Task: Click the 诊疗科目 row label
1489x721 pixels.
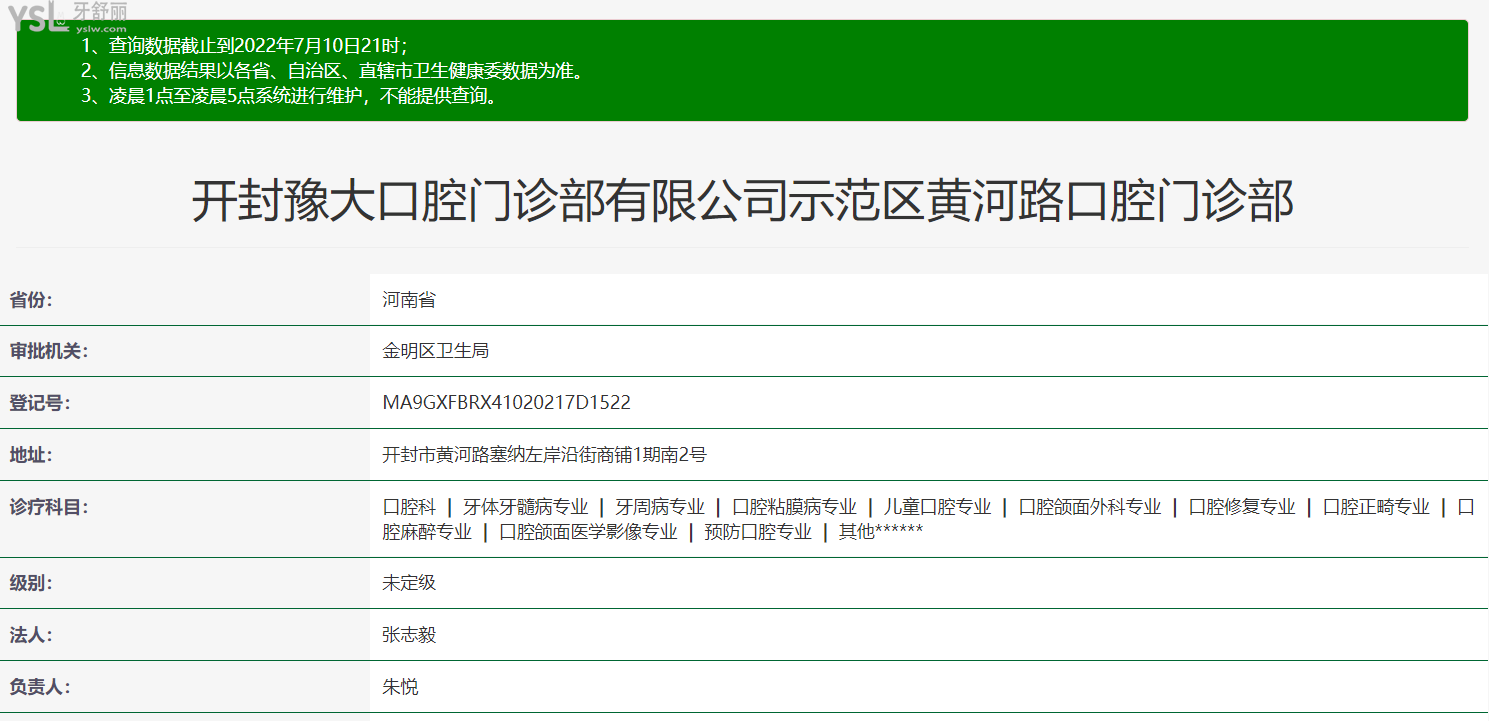Action: point(48,507)
